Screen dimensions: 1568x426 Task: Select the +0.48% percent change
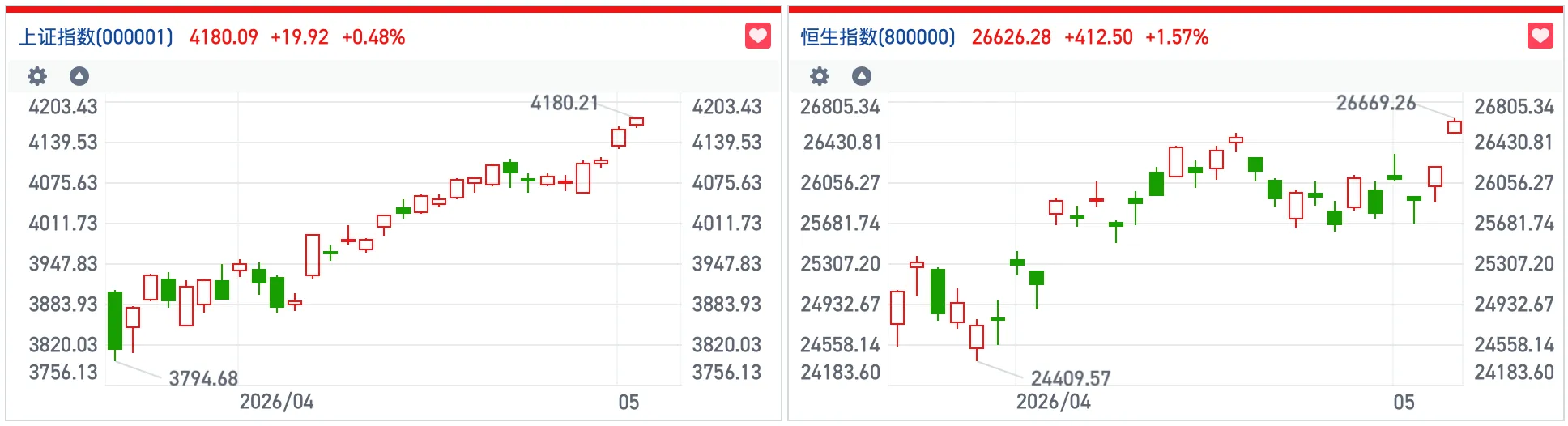pyautogui.click(x=373, y=37)
